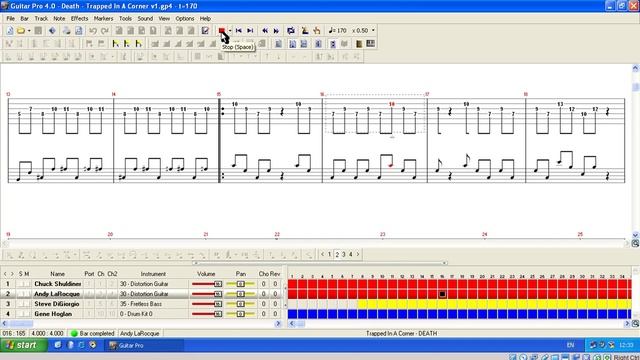
Task: Open the x 0.50 speed dropdown
Action: coord(373,31)
